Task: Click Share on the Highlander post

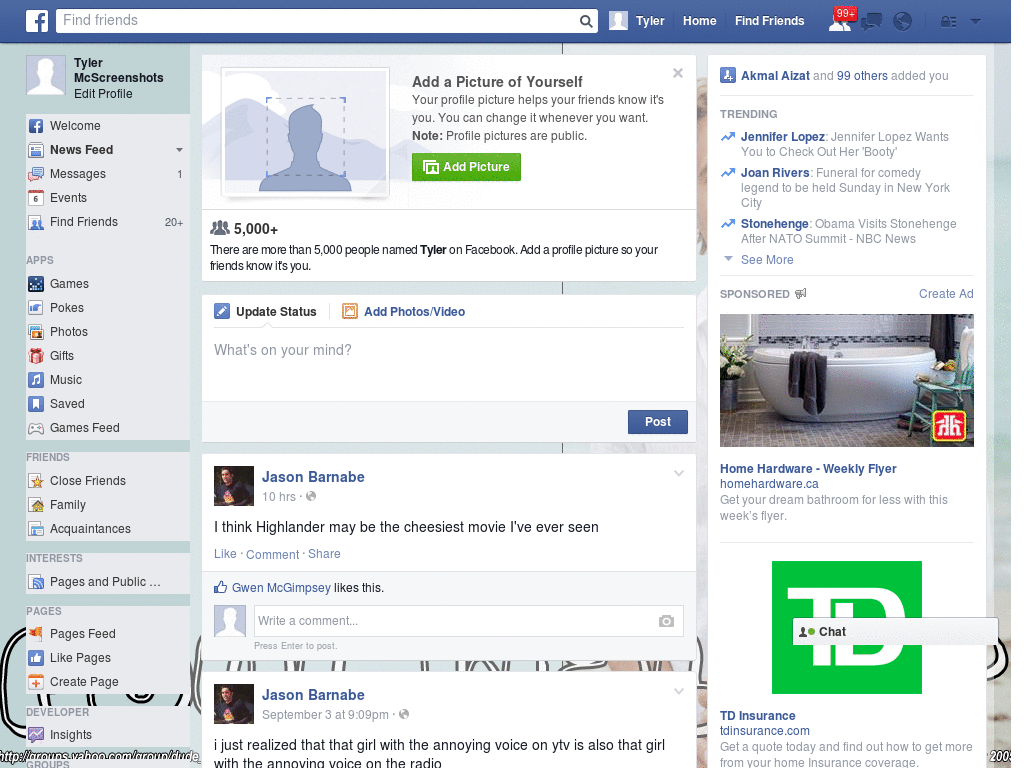Action: click(324, 554)
